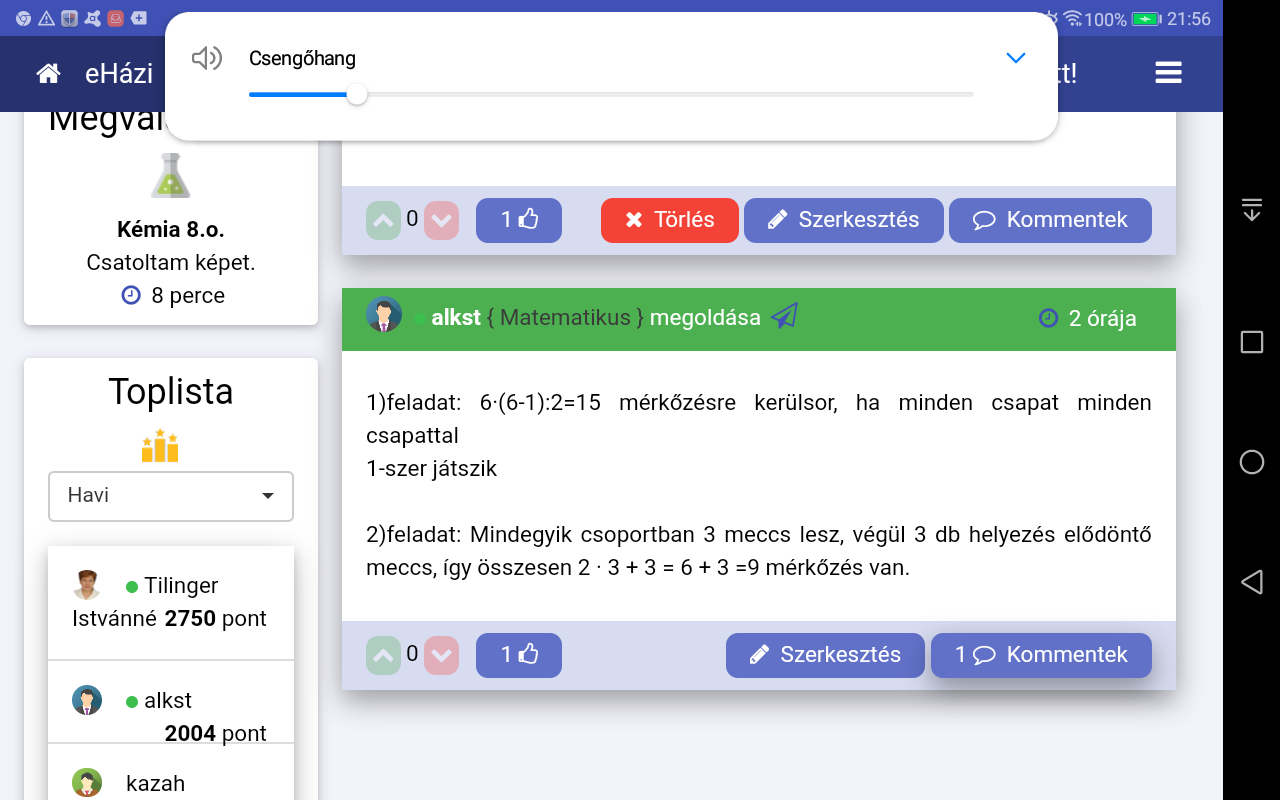This screenshot has height=800, width=1280.
Task: Open the Kémia 8.o. question card
Action: click(x=171, y=230)
